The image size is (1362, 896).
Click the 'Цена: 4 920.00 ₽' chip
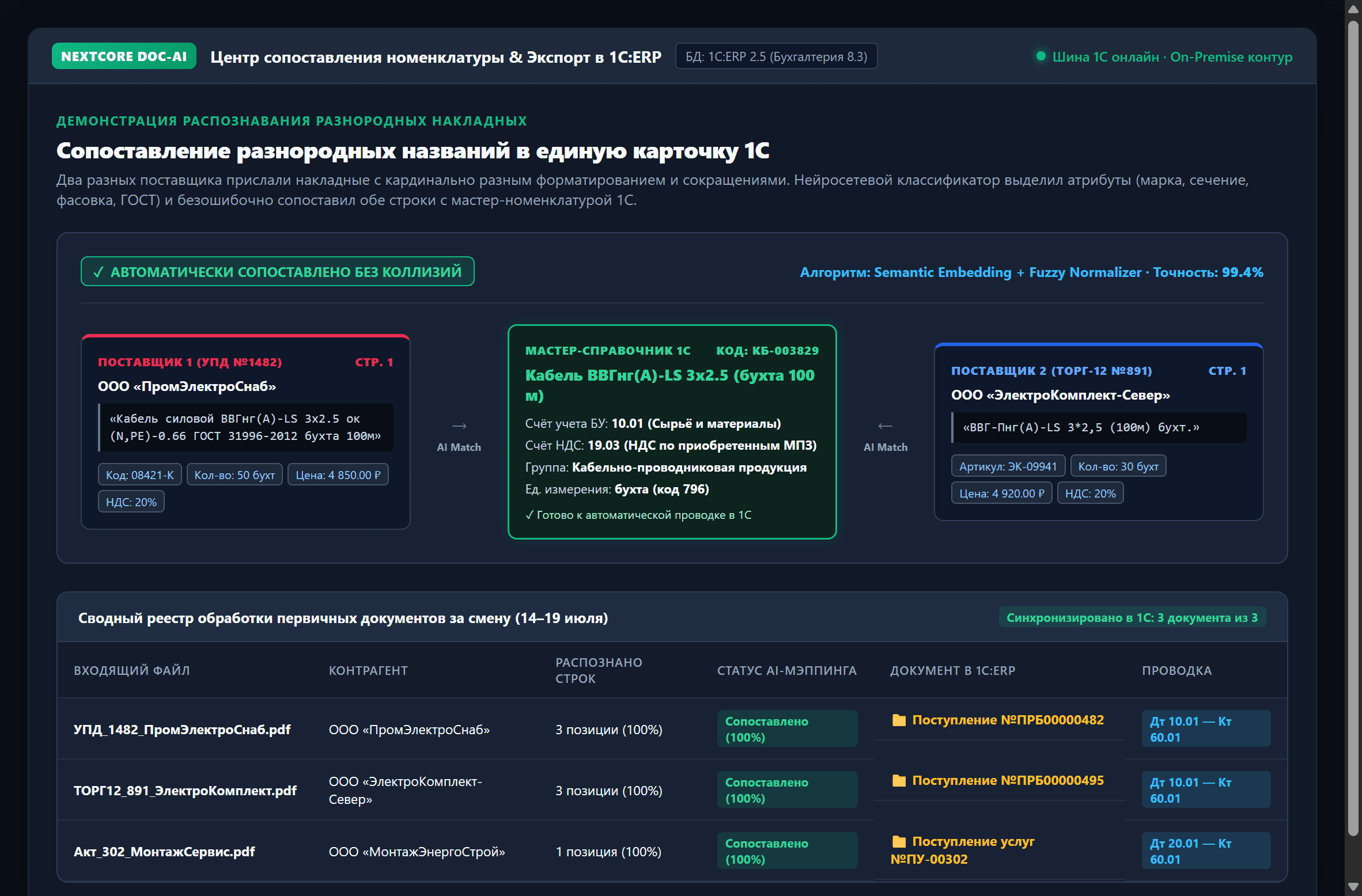pyautogui.click(x=1001, y=493)
